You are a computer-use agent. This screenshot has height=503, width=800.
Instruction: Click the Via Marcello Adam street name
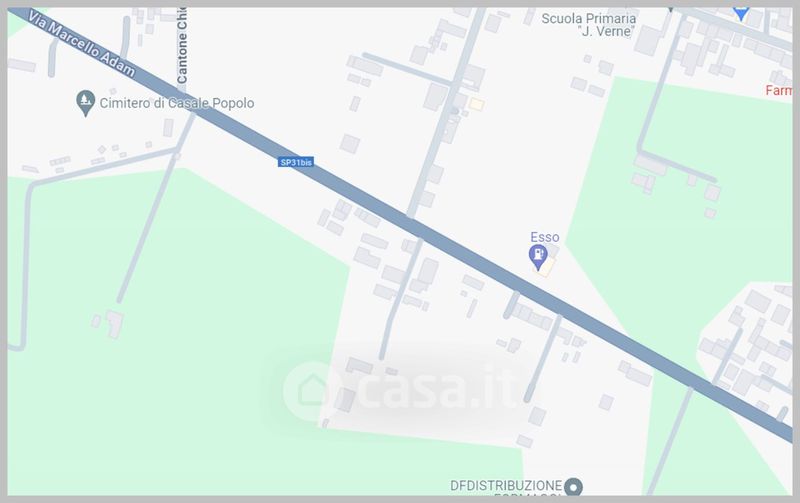(x=82, y=44)
